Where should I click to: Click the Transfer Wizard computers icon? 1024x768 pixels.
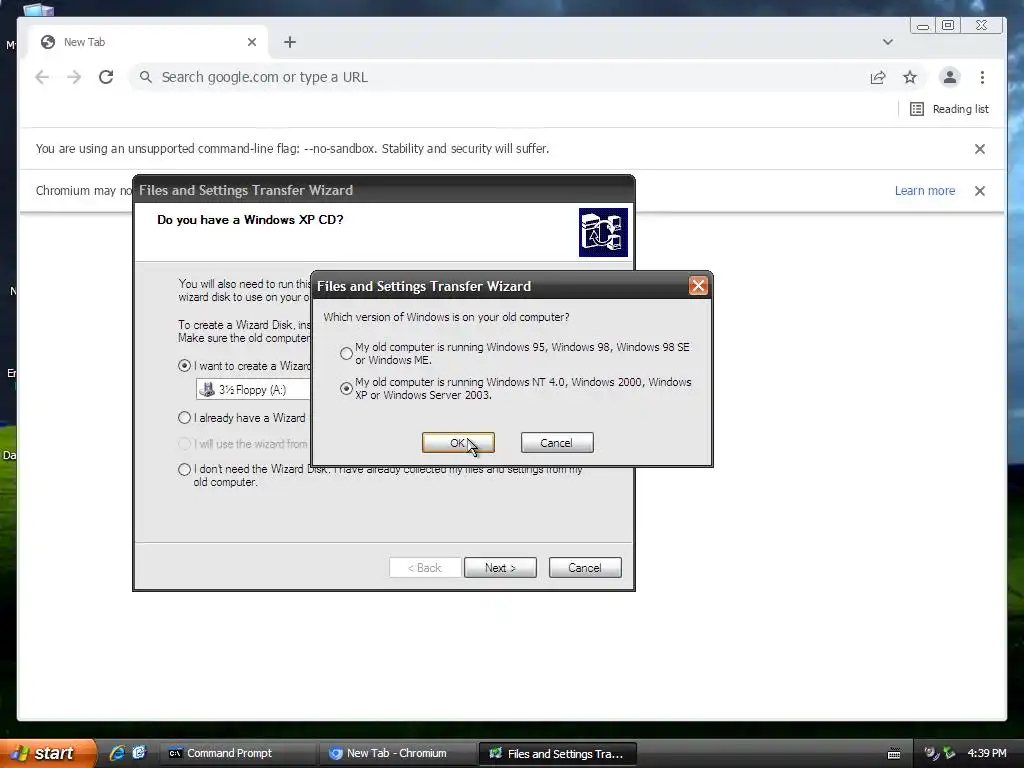point(603,232)
